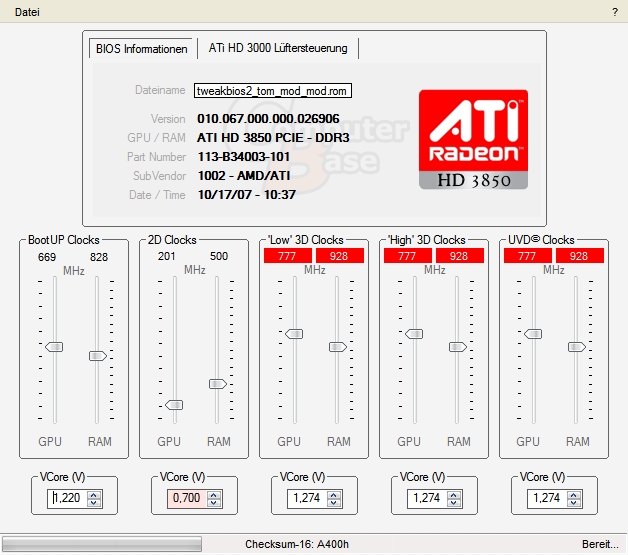Viewport: 628px width, 555px height.
Task: Increase BootUP VCore with up arrow
Action: (x=94, y=495)
